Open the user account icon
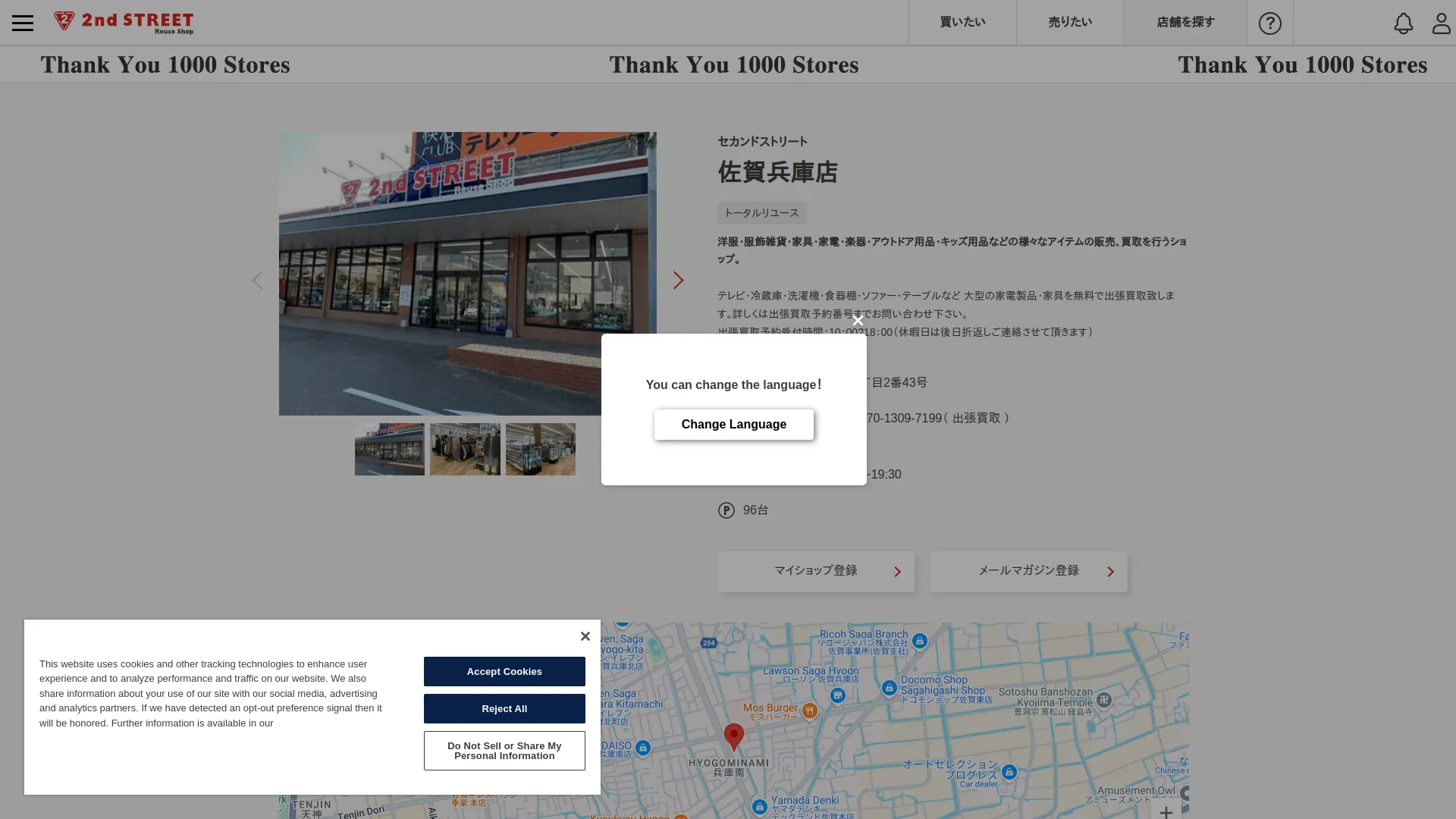 click(1441, 23)
